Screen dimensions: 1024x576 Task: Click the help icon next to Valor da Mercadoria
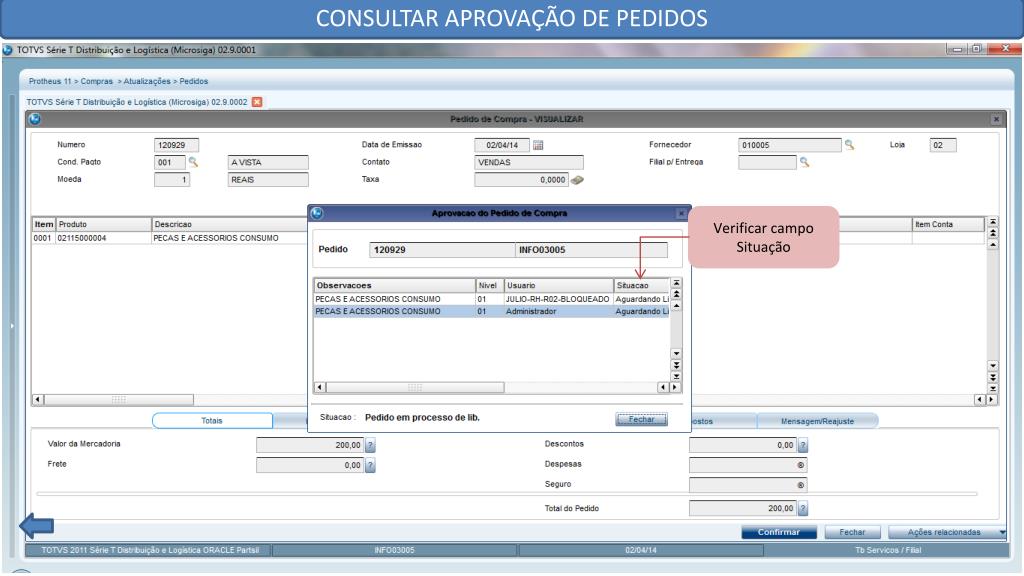(370, 445)
